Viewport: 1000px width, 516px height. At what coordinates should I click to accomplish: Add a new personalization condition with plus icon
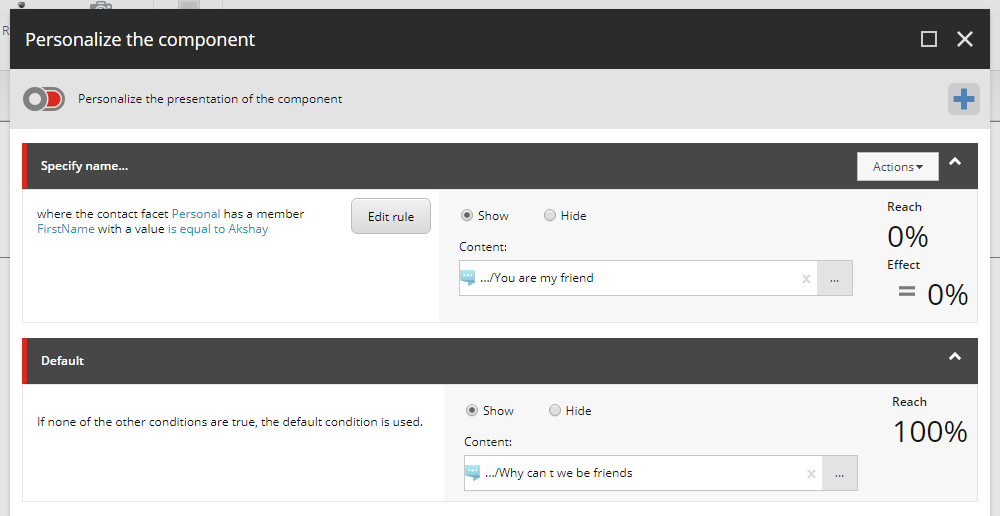[x=964, y=99]
